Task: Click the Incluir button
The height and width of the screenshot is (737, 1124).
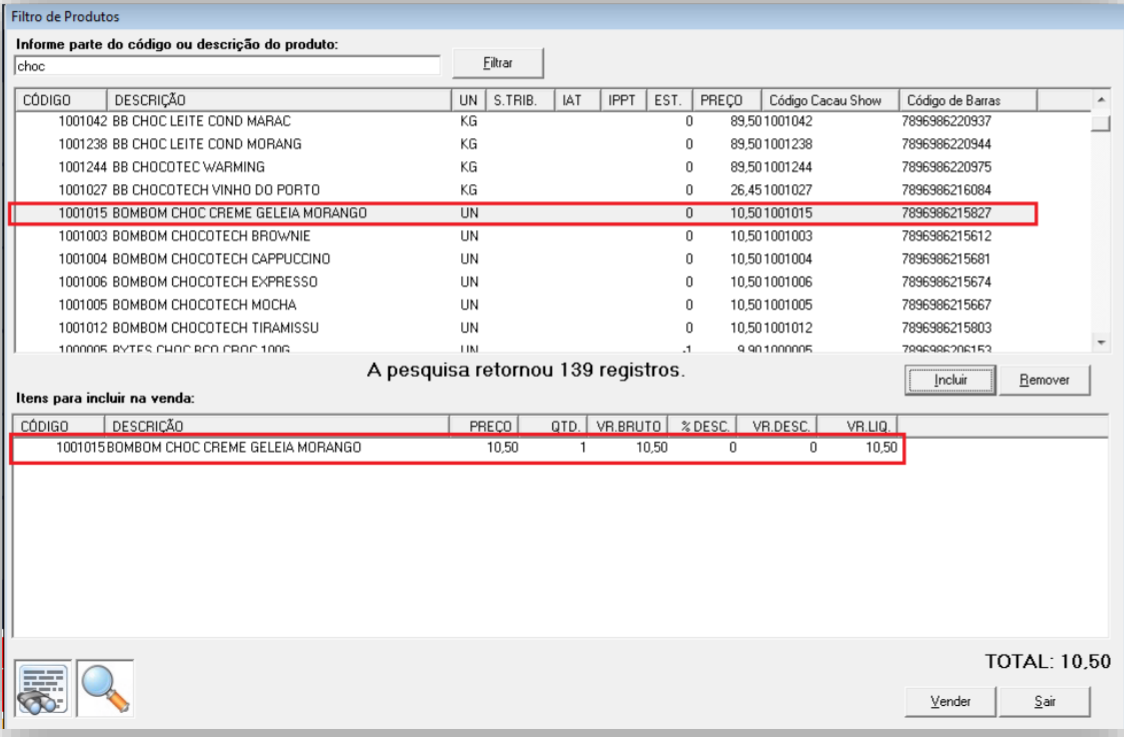Action: pos(951,380)
